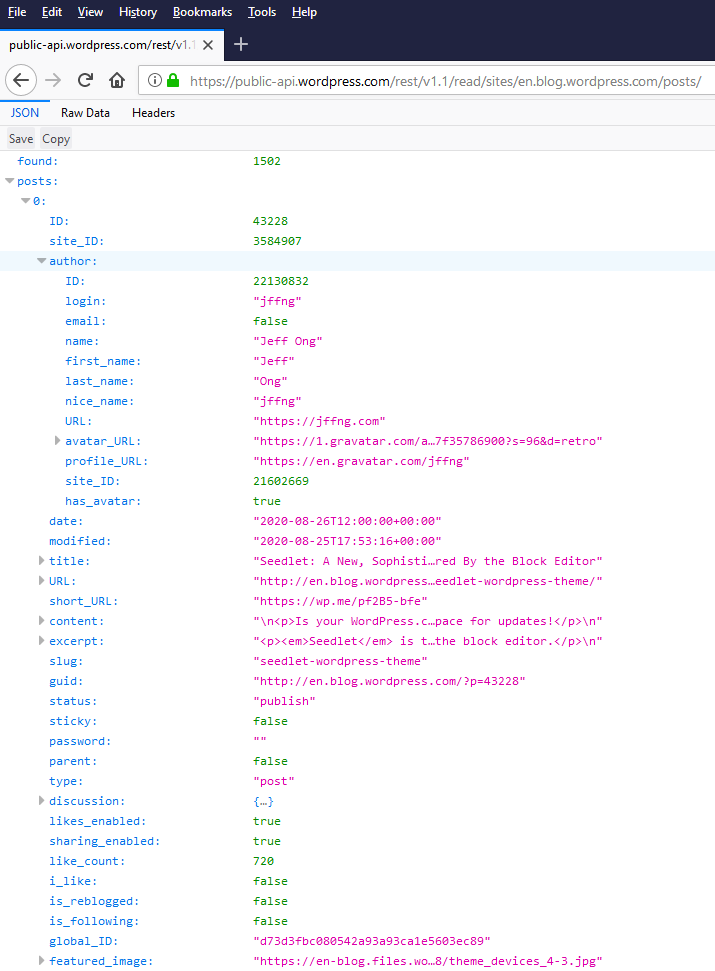
Task: Select the JSON viewer tab
Action: pos(25,113)
